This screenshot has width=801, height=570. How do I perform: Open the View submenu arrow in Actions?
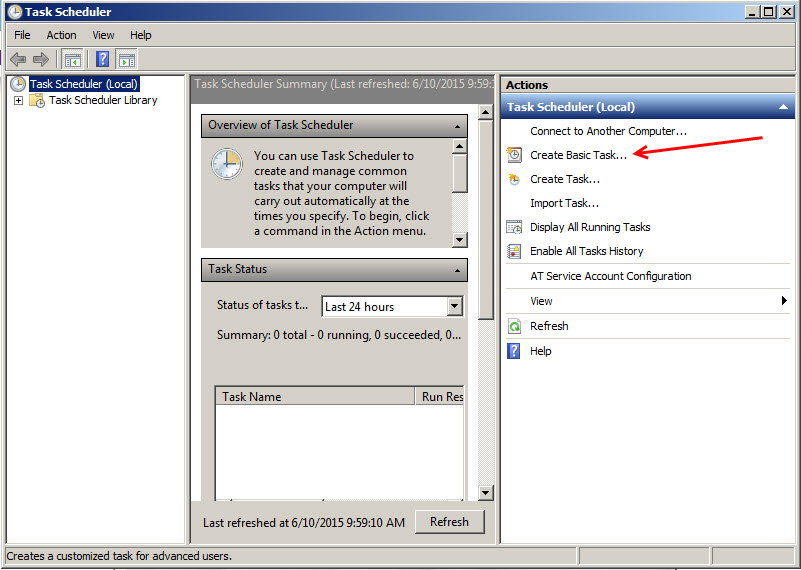click(784, 300)
